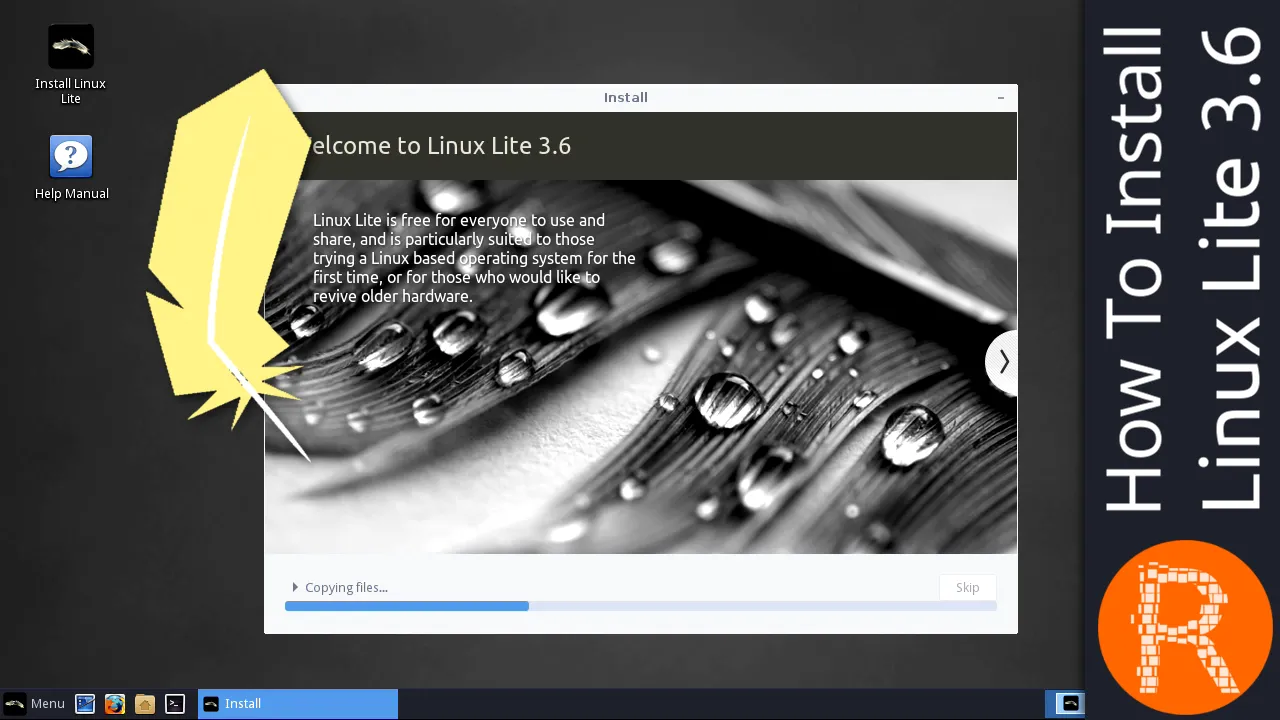Select the Install window button in the taskbar
This screenshot has height=720, width=1280.
click(298, 704)
